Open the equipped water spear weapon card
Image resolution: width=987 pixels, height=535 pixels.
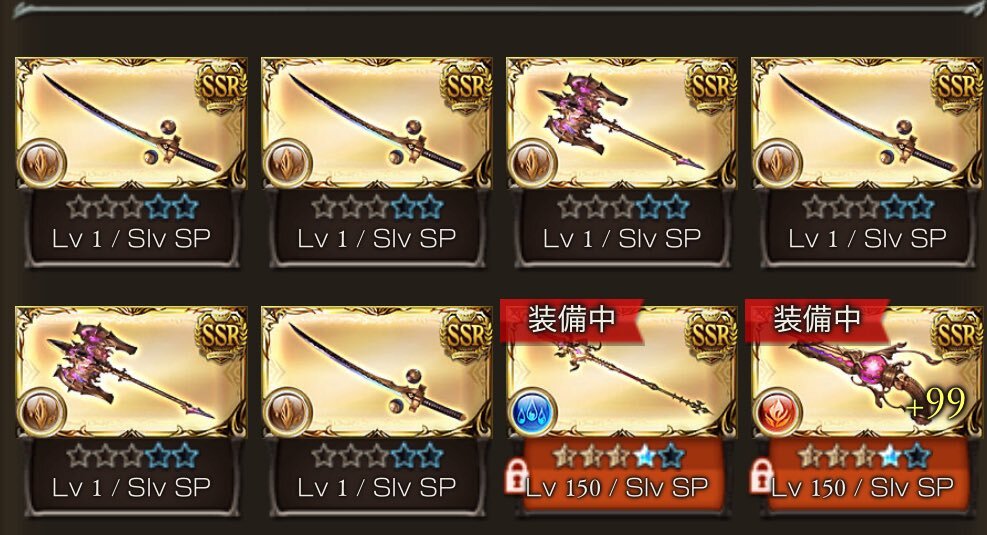point(621,372)
